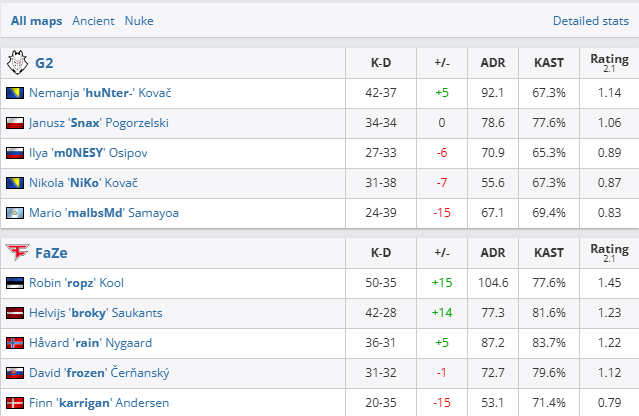Viewport: 639px width, 416px height.
Task: Click the KAST header in FaZe table
Action: click(549, 253)
